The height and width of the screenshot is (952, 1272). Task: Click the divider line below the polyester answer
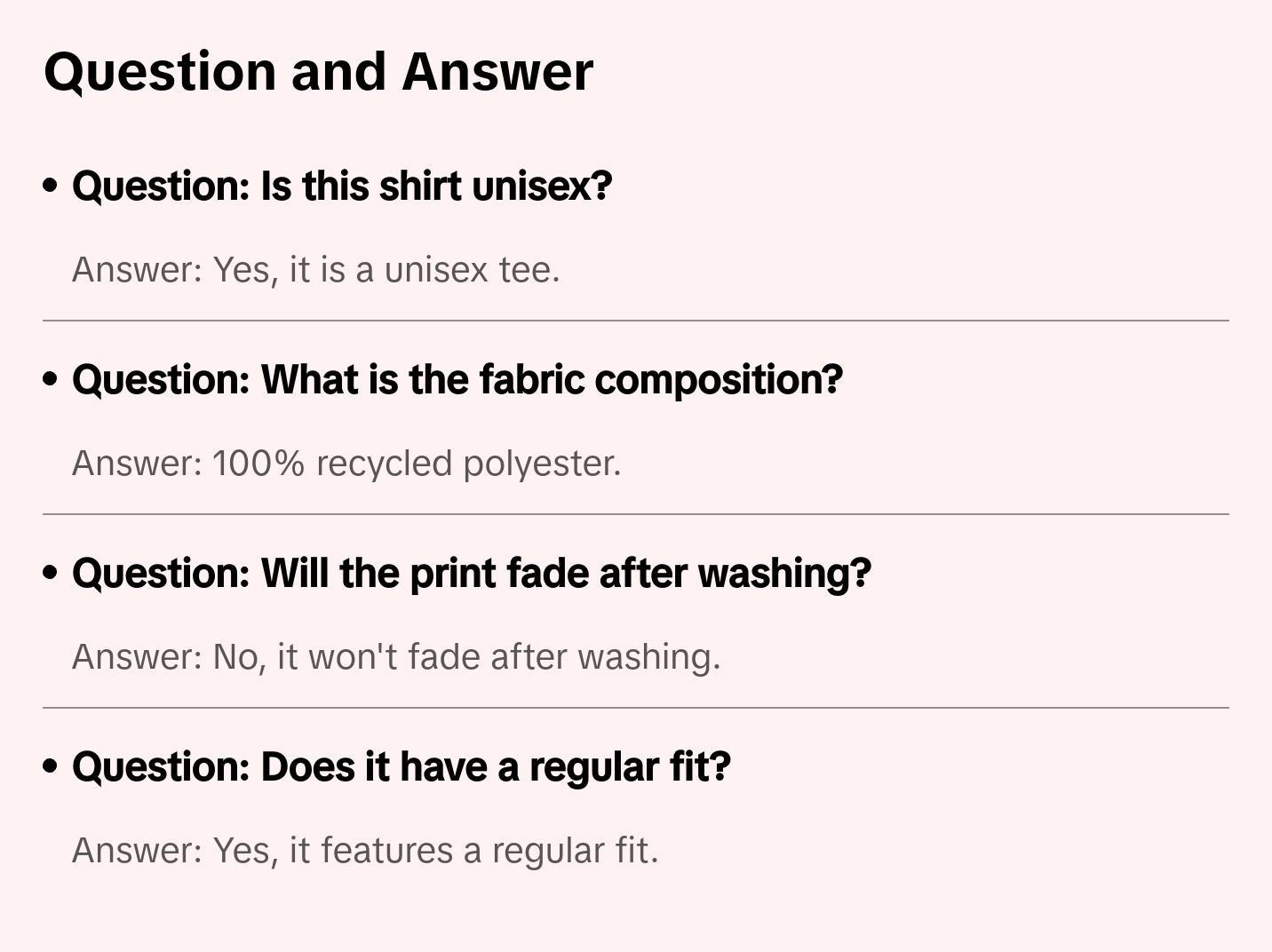[636, 514]
